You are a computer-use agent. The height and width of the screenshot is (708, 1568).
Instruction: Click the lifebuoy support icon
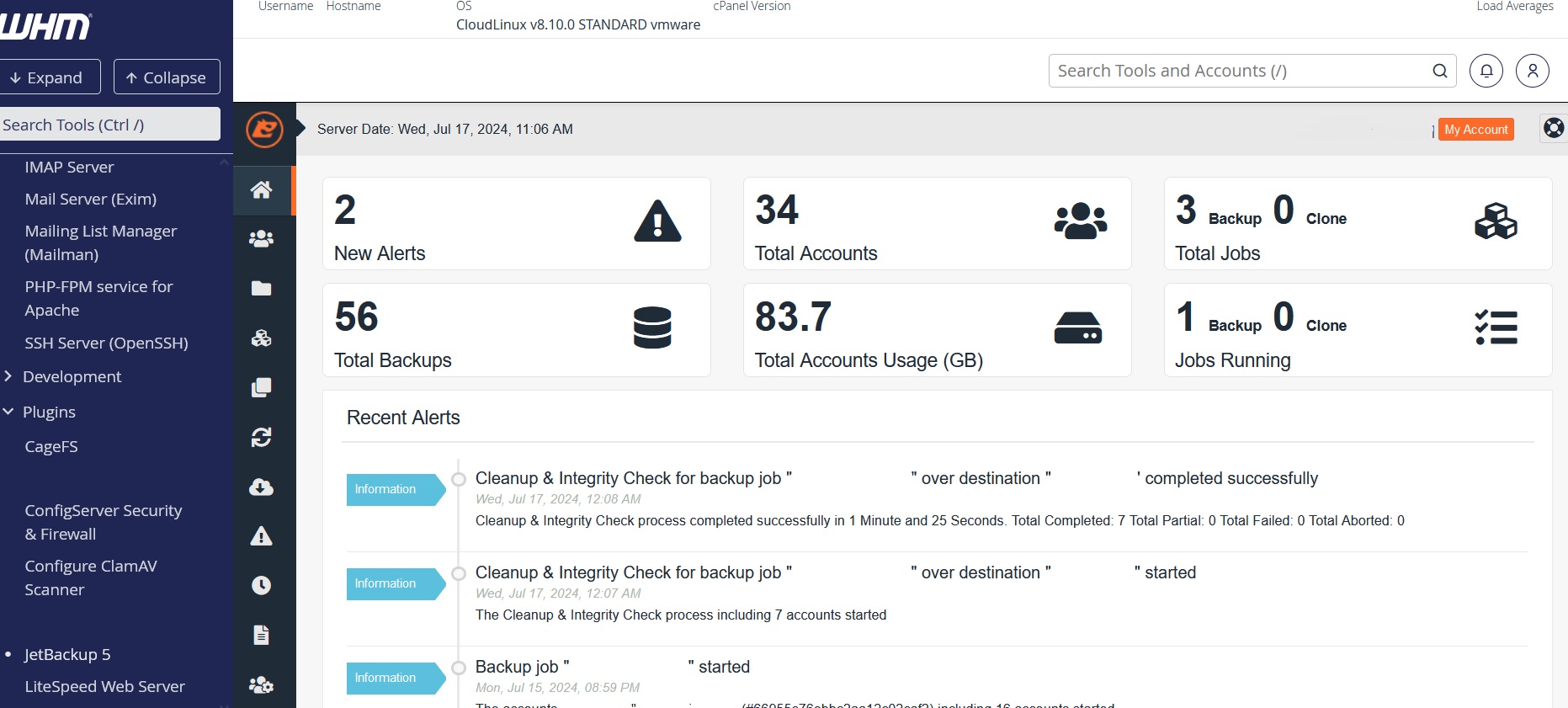point(1553,128)
